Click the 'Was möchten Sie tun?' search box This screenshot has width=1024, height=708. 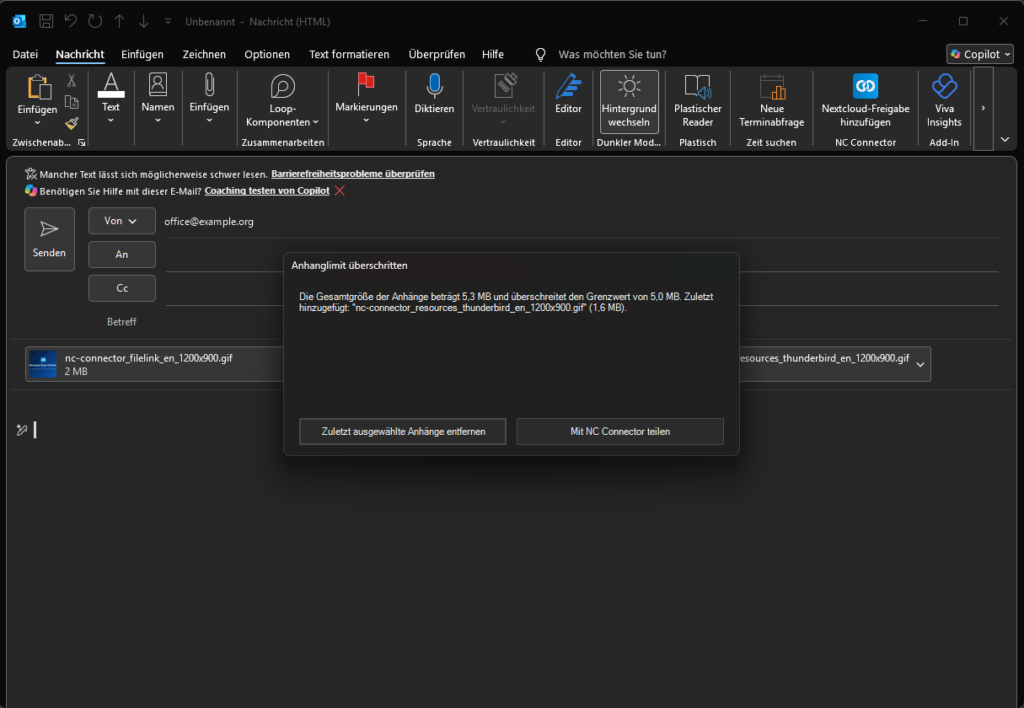click(612, 54)
